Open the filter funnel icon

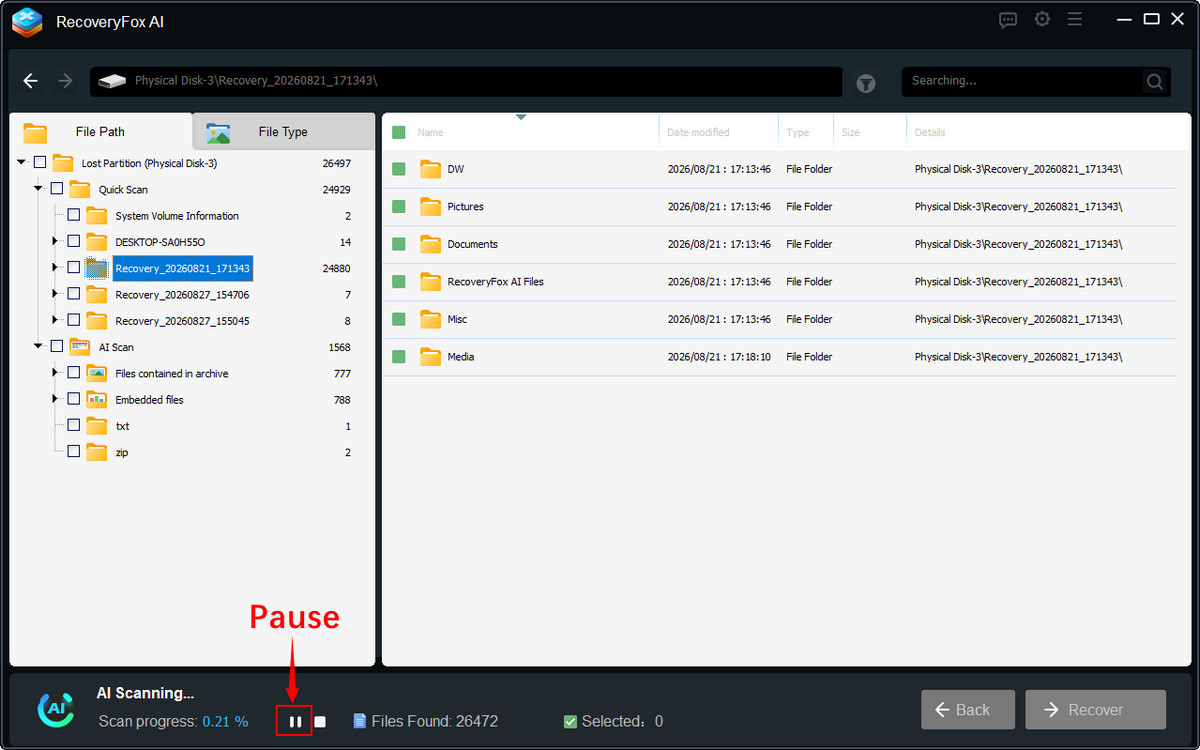[x=866, y=84]
